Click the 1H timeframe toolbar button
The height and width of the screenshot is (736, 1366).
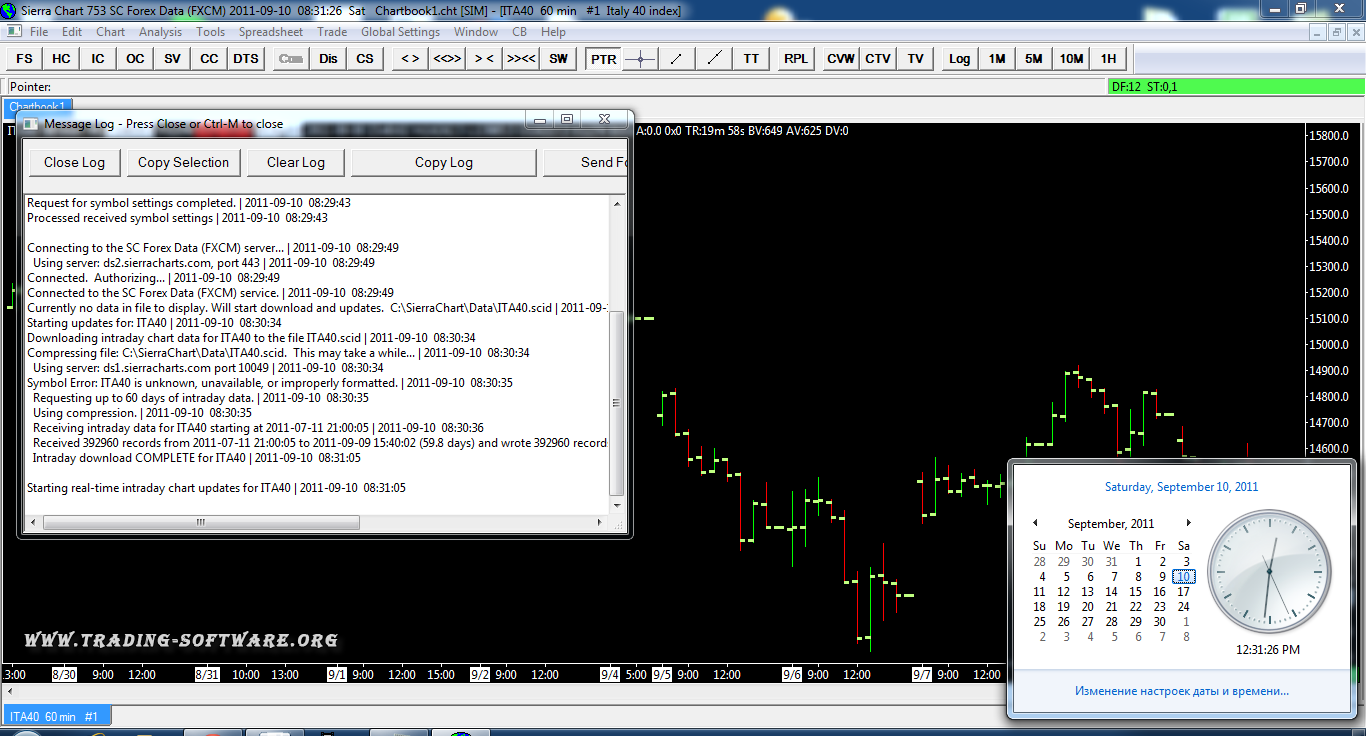point(1108,59)
